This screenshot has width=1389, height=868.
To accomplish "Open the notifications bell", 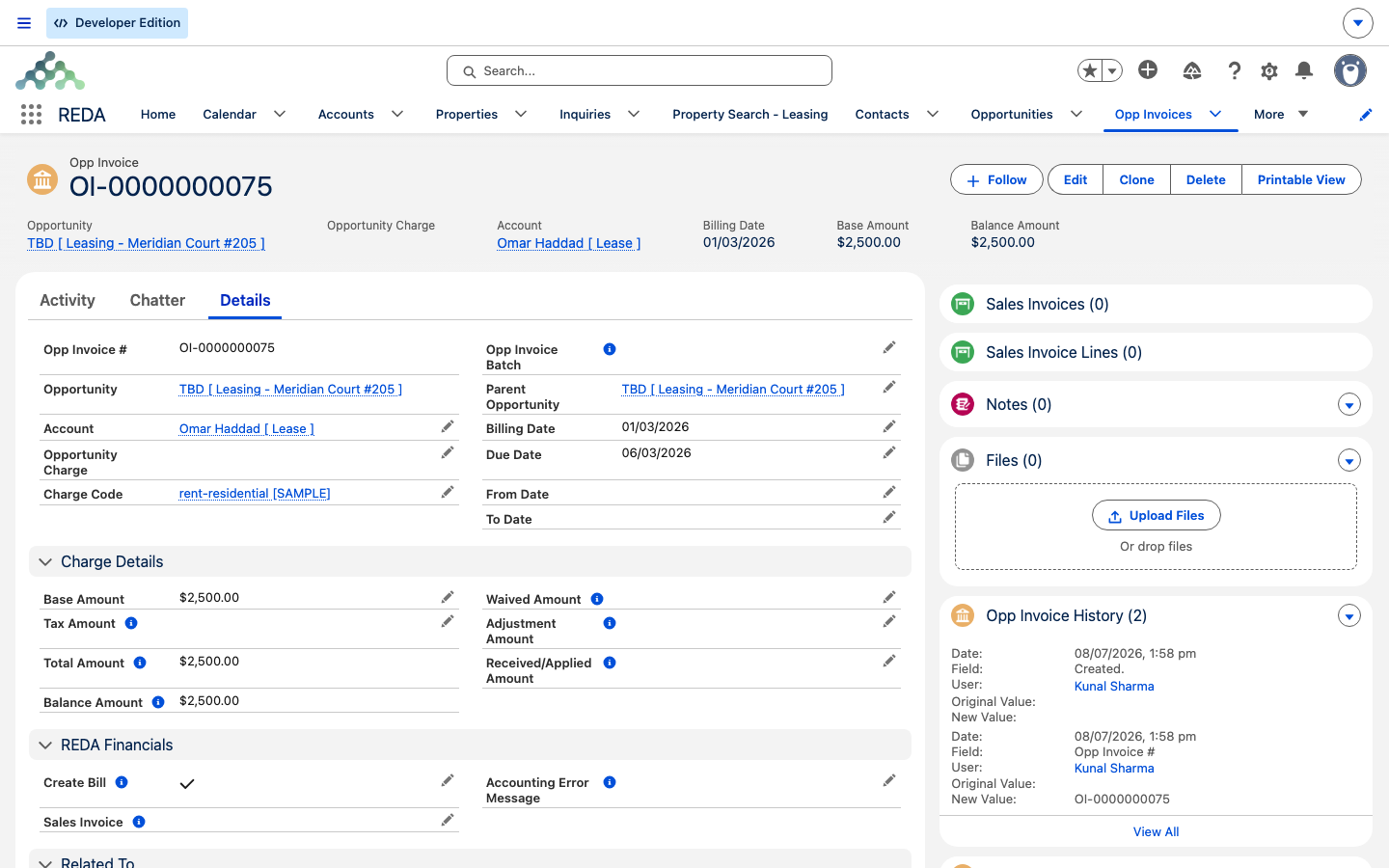I will 1304,70.
